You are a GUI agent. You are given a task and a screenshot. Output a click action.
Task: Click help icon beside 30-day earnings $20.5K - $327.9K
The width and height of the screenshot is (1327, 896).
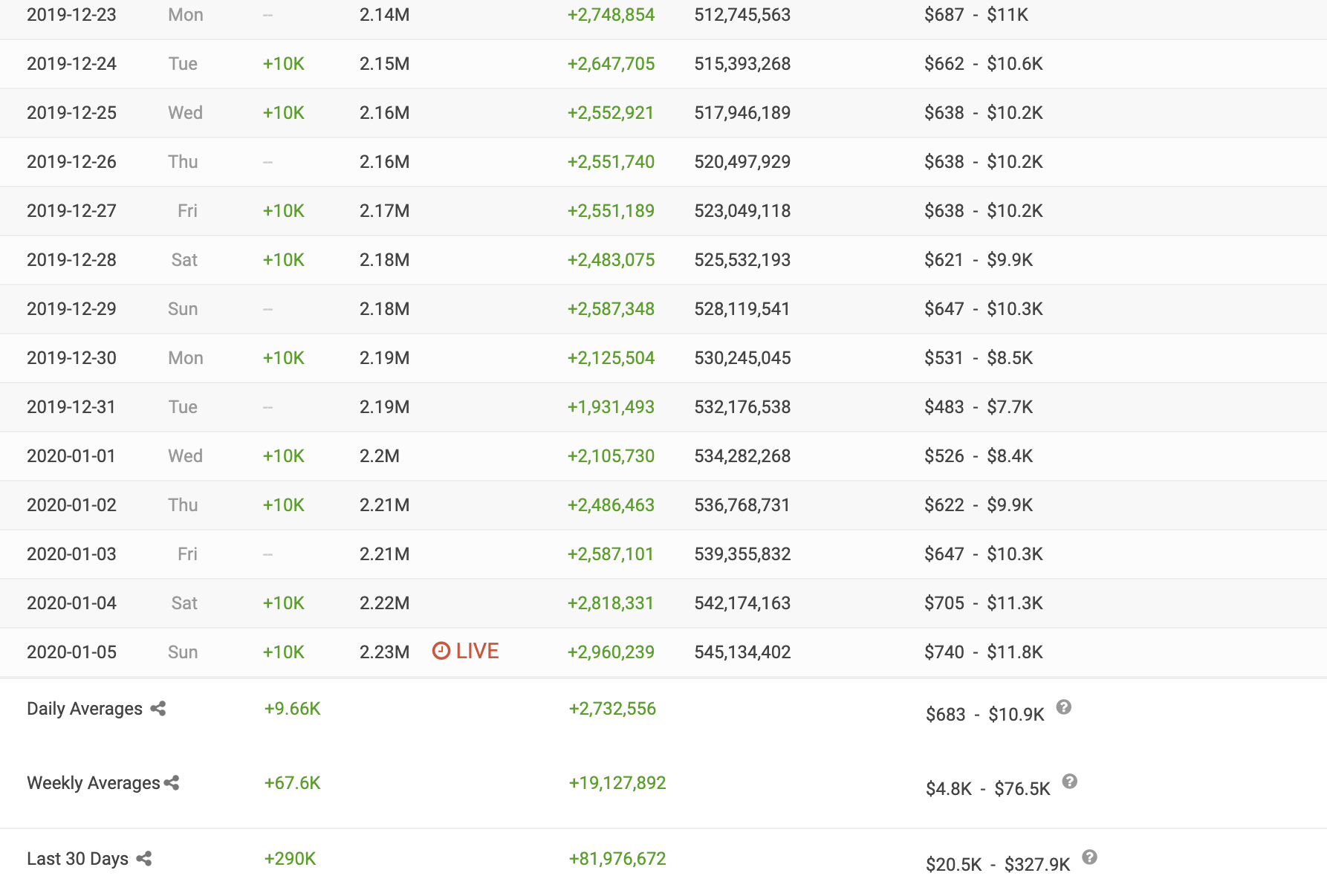coord(1089,857)
